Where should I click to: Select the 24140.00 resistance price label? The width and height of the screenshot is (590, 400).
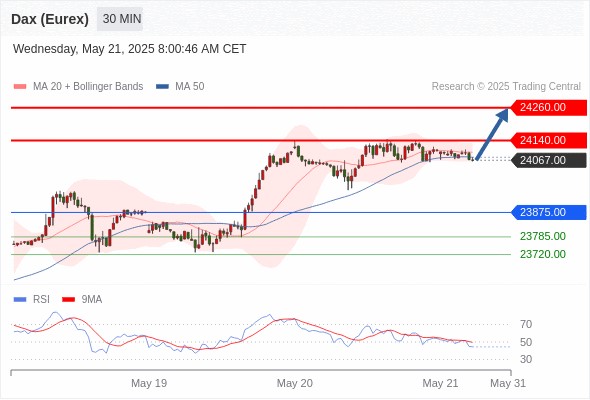coord(549,140)
